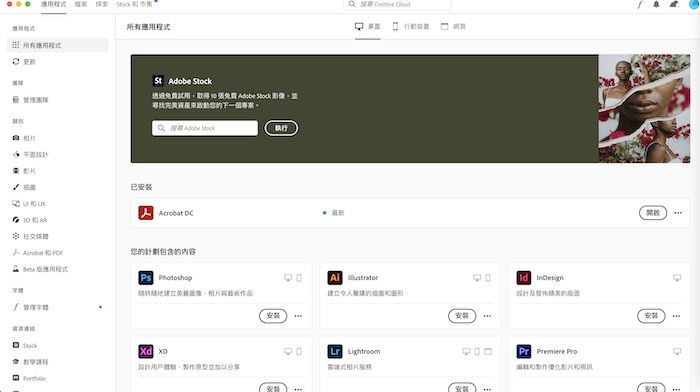The height and width of the screenshot is (392, 700).
Task: Select 更新 in sidebar
Action: [24, 62]
